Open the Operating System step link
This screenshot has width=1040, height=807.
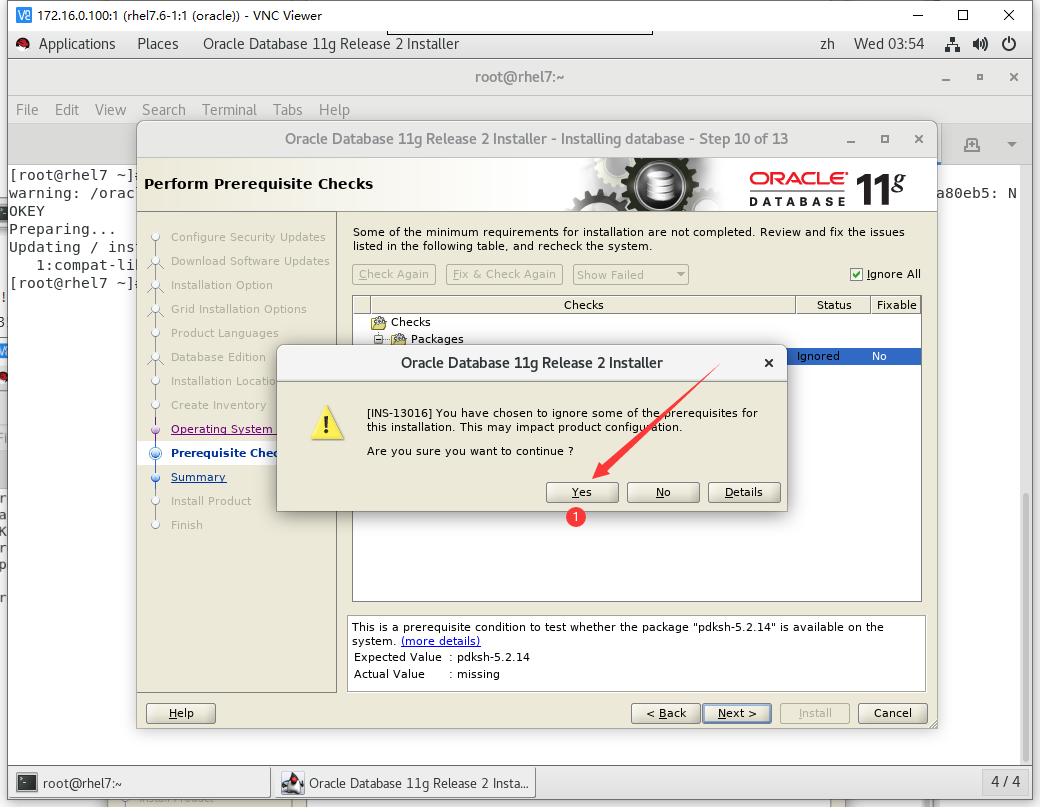(x=222, y=429)
